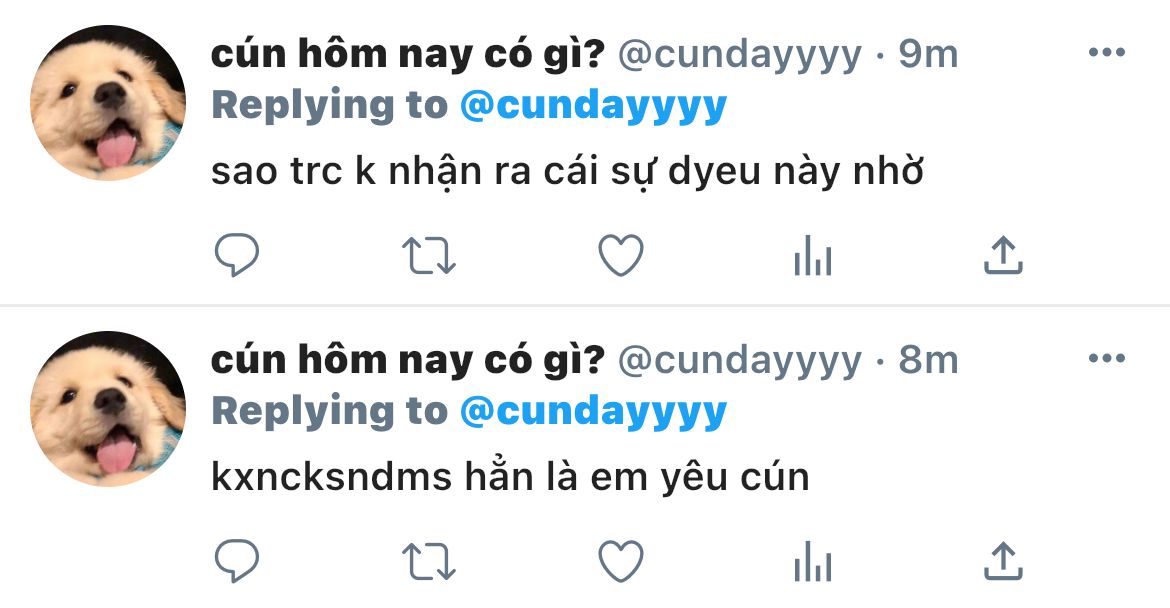Like the tweet about 'sự dyeu này'

(x=621, y=255)
